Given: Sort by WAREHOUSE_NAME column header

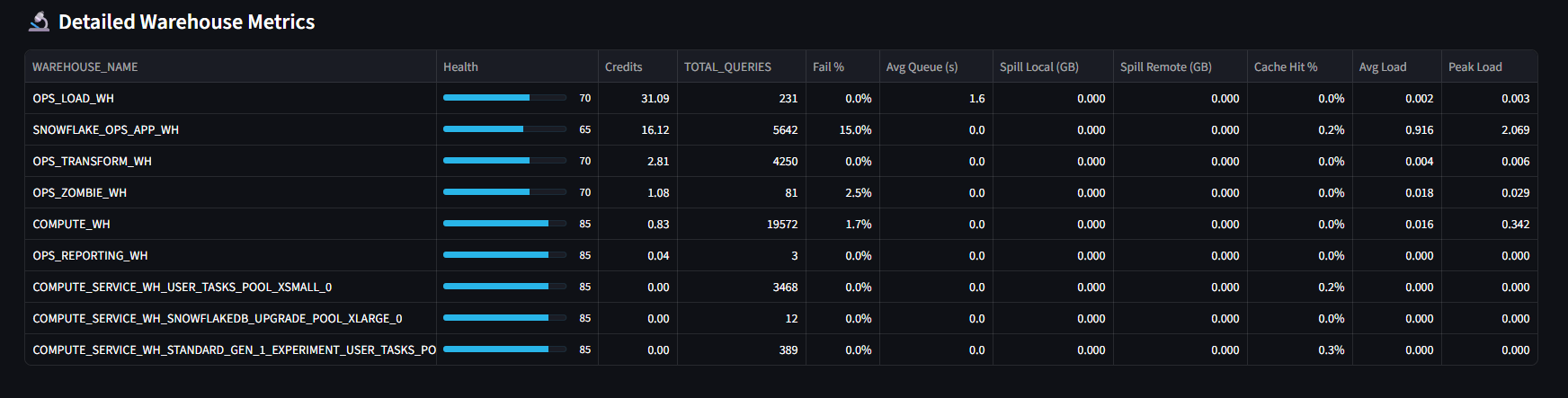Looking at the screenshot, I should pyautogui.click(x=85, y=67).
